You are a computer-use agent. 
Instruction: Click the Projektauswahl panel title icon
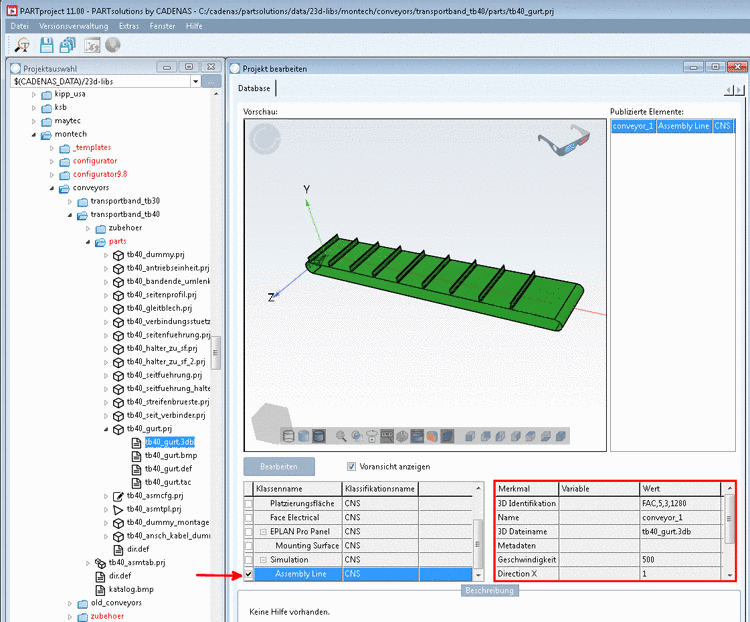[x=16, y=68]
